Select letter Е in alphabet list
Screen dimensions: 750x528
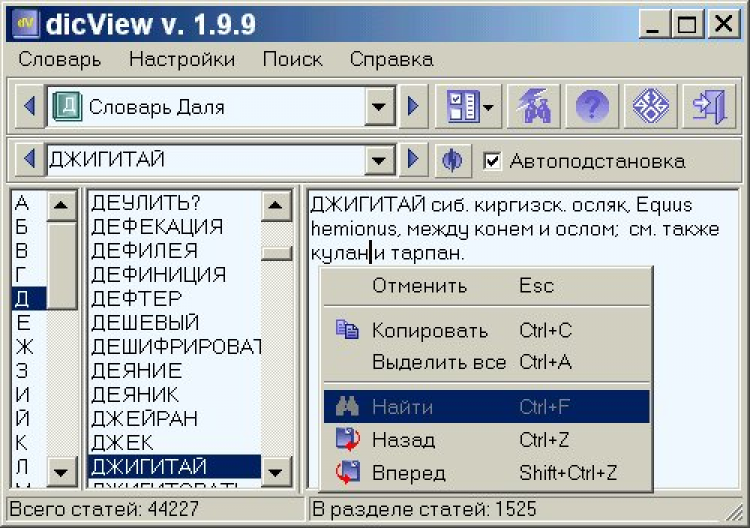tap(29, 323)
